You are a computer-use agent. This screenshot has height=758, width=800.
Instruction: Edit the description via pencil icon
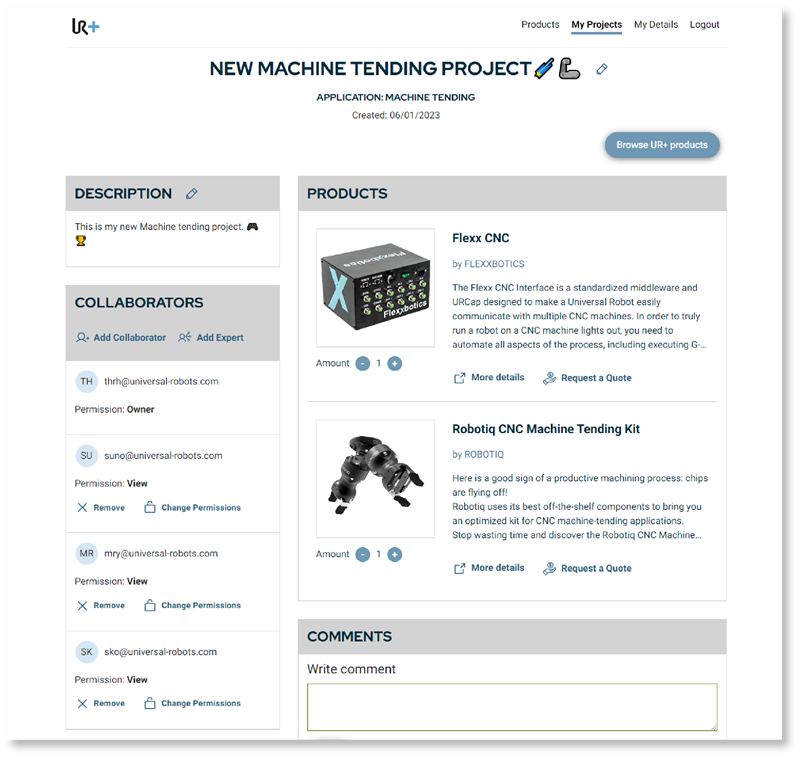(191, 193)
